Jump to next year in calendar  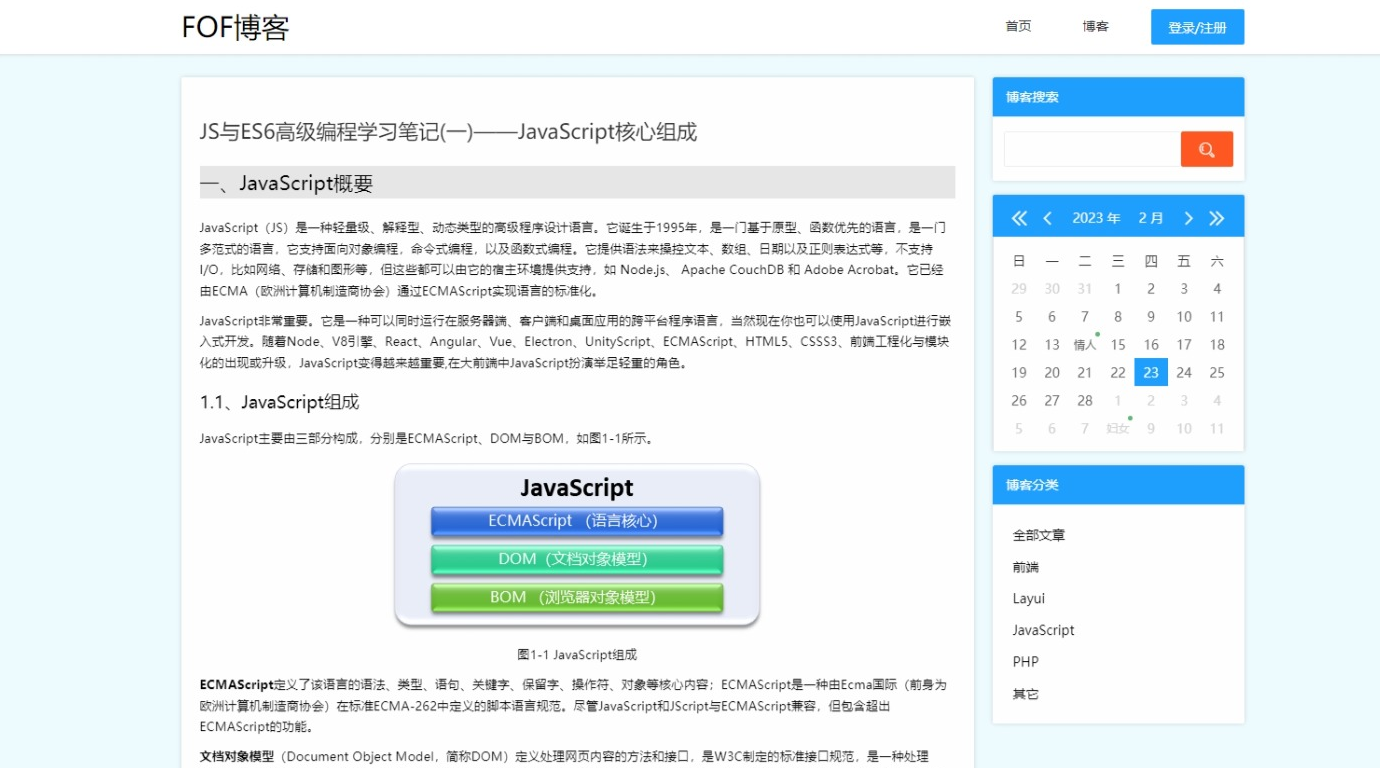click(x=1217, y=218)
